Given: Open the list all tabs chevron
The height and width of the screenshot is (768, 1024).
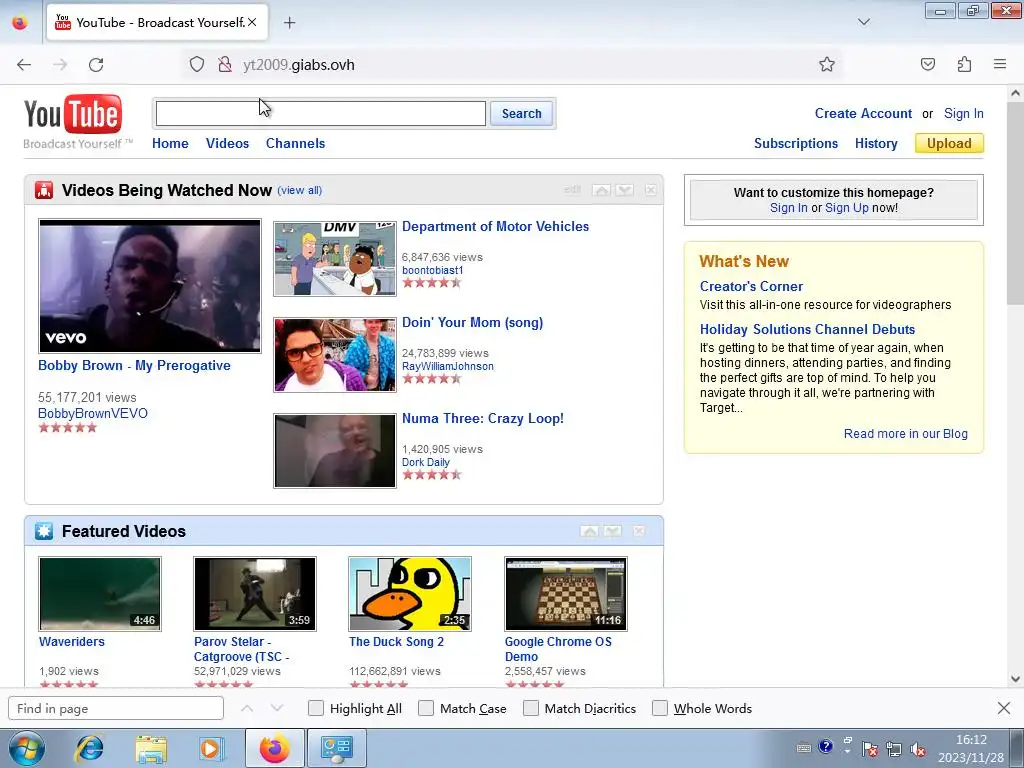Looking at the screenshot, I should [x=863, y=22].
